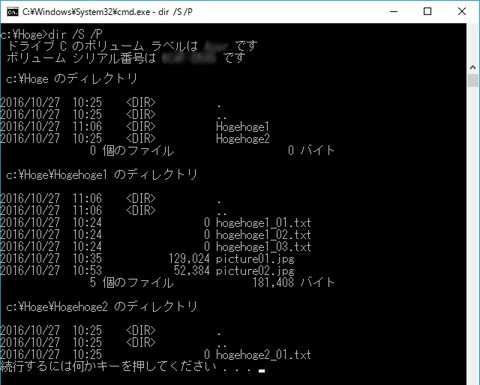Click the 'c:¥Hoge¥Hogehoge2 のディレクトリ' header
Image resolution: width=480 pixels, height=385 pixels.
tap(102, 307)
